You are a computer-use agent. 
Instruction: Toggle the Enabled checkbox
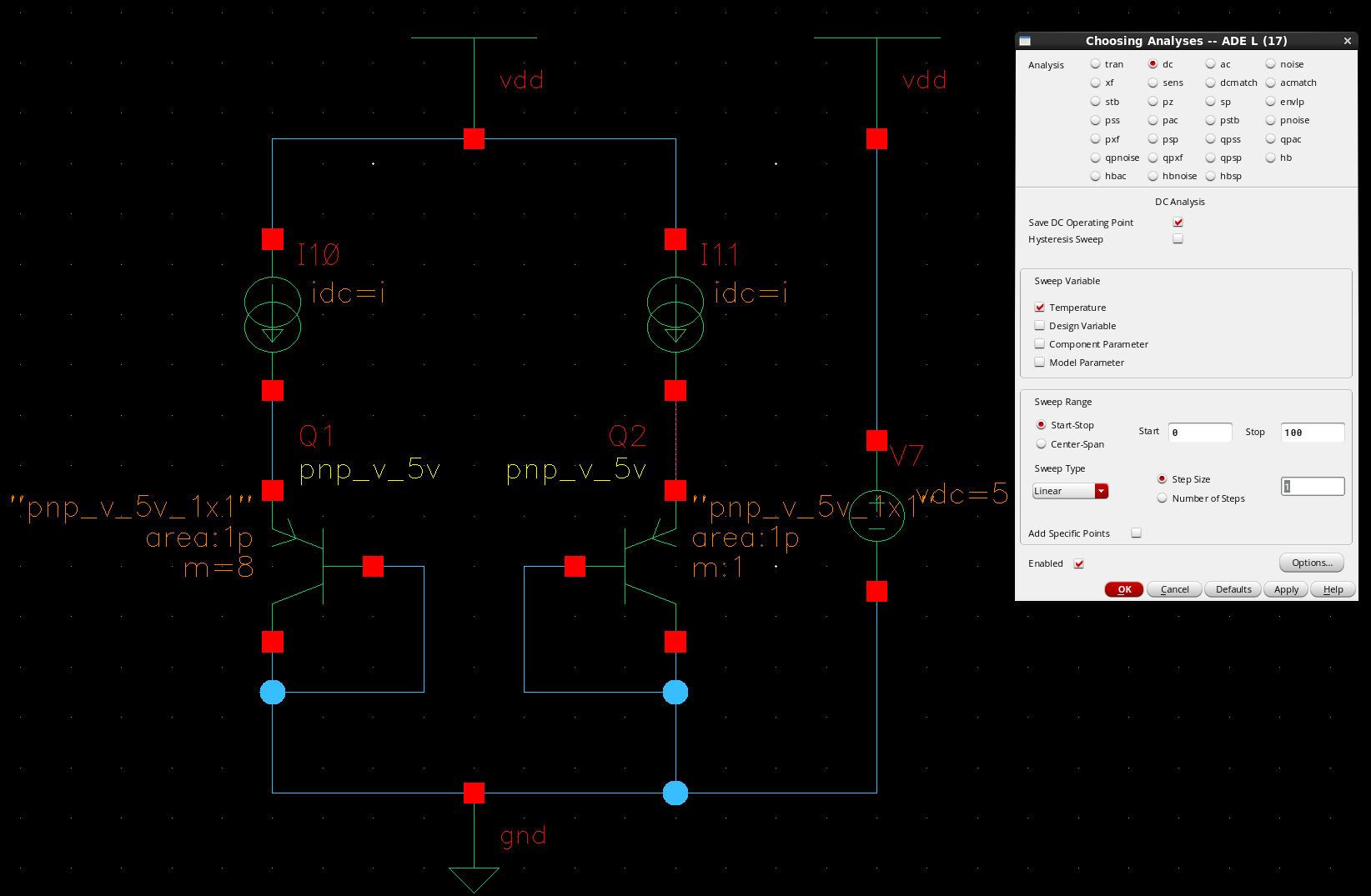click(x=1078, y=563)
